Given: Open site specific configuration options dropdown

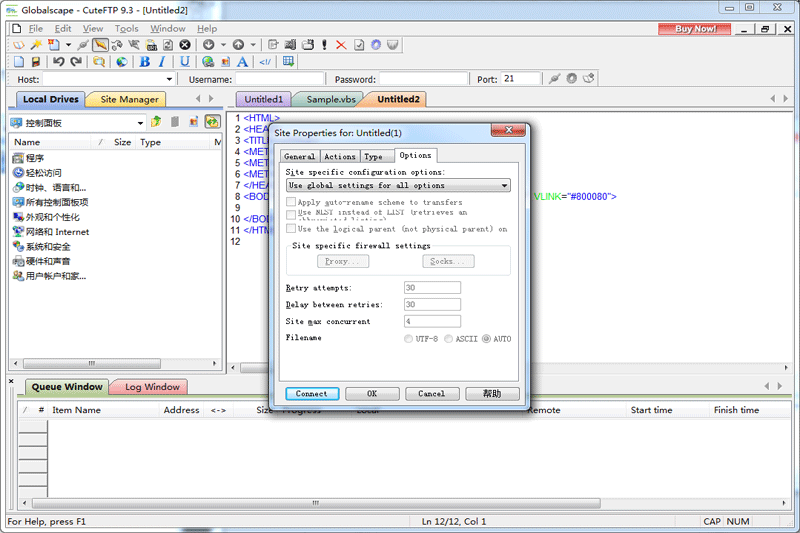Looking at the screenshot, I should (504, 185).
